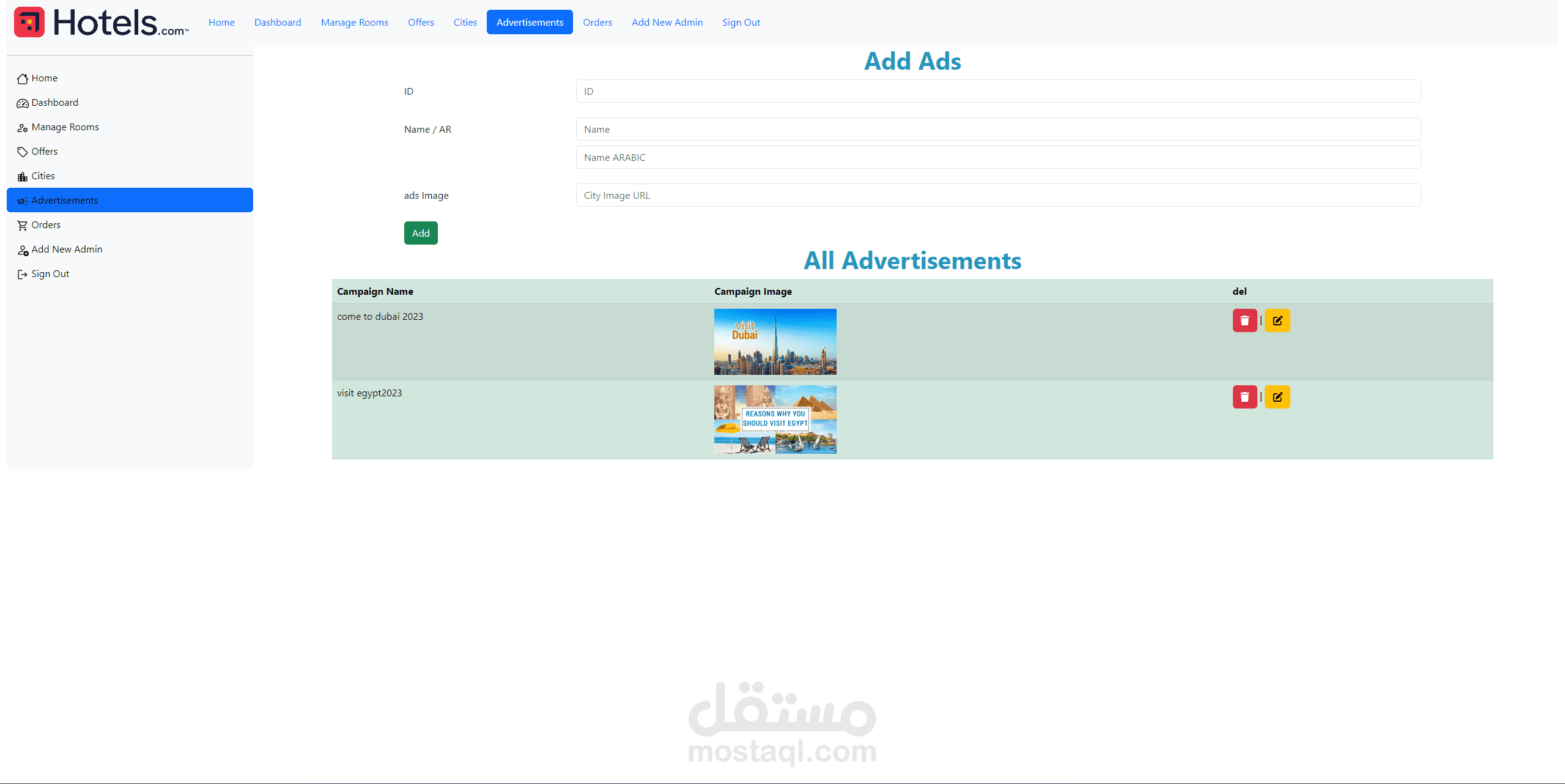Open Cities in the top navigation bar

point(465,23)
